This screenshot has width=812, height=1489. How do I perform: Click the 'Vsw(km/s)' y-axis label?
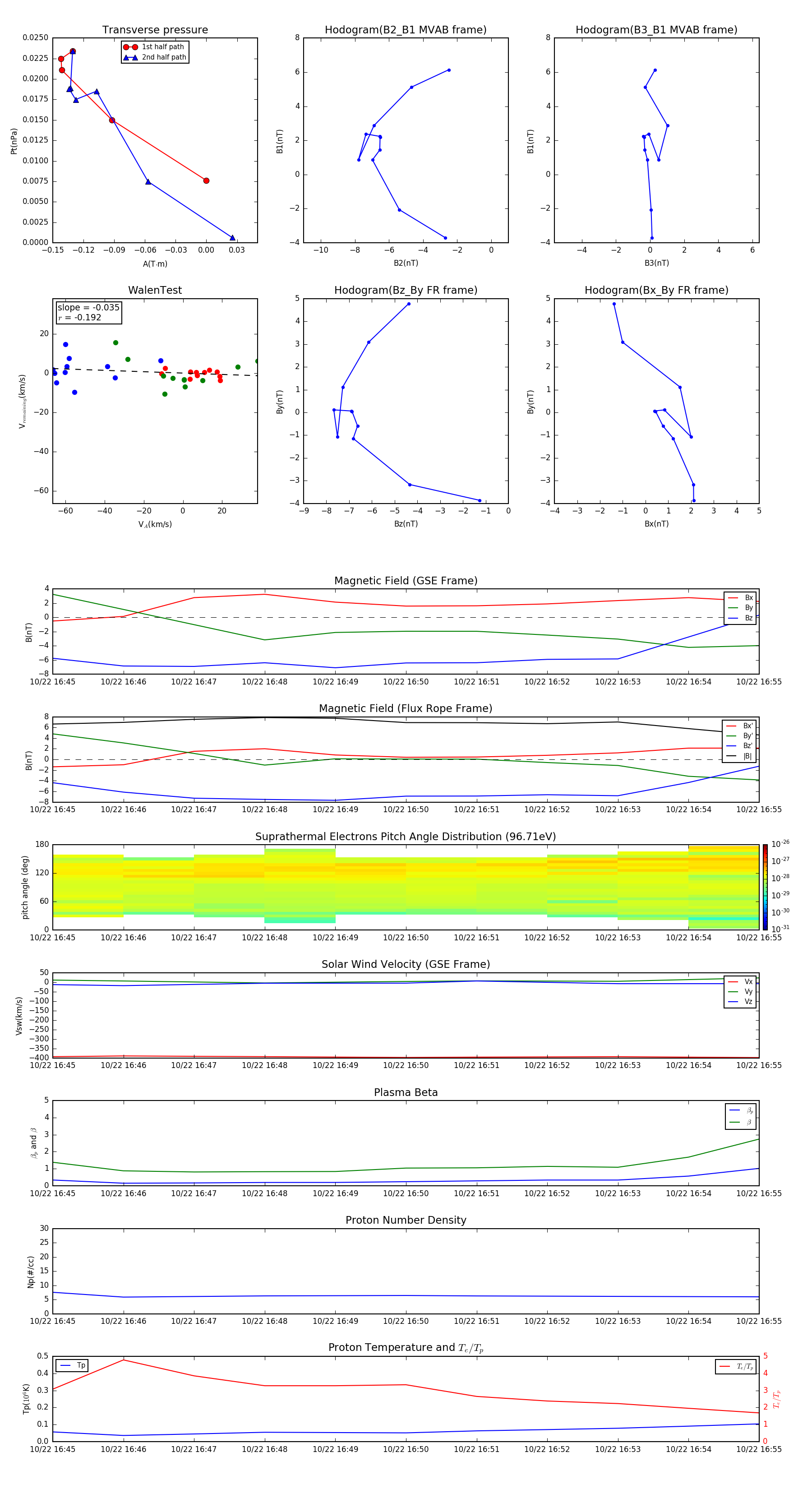click(x=18, y=1016)
